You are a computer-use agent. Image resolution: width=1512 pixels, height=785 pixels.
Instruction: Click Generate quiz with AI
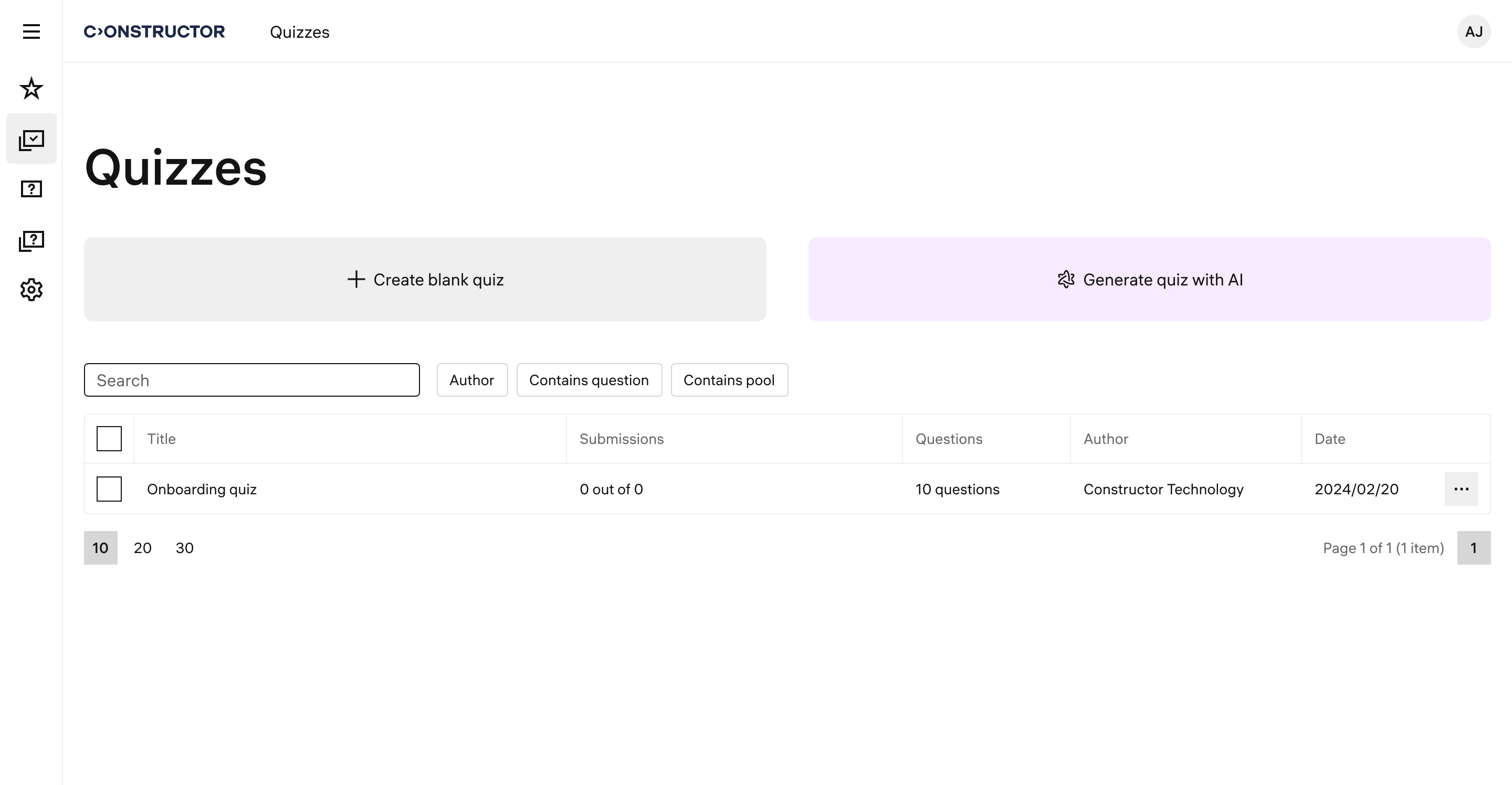(1149, 279)
